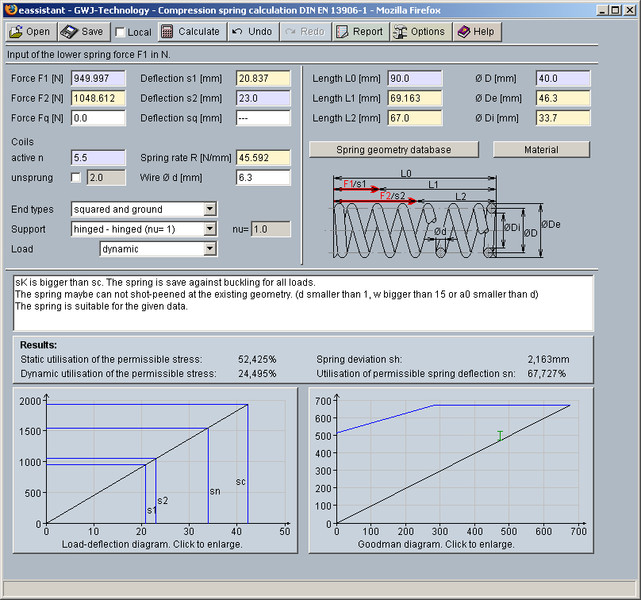Click the Save disk icon
641x600 pixels.
click(68, 32)
